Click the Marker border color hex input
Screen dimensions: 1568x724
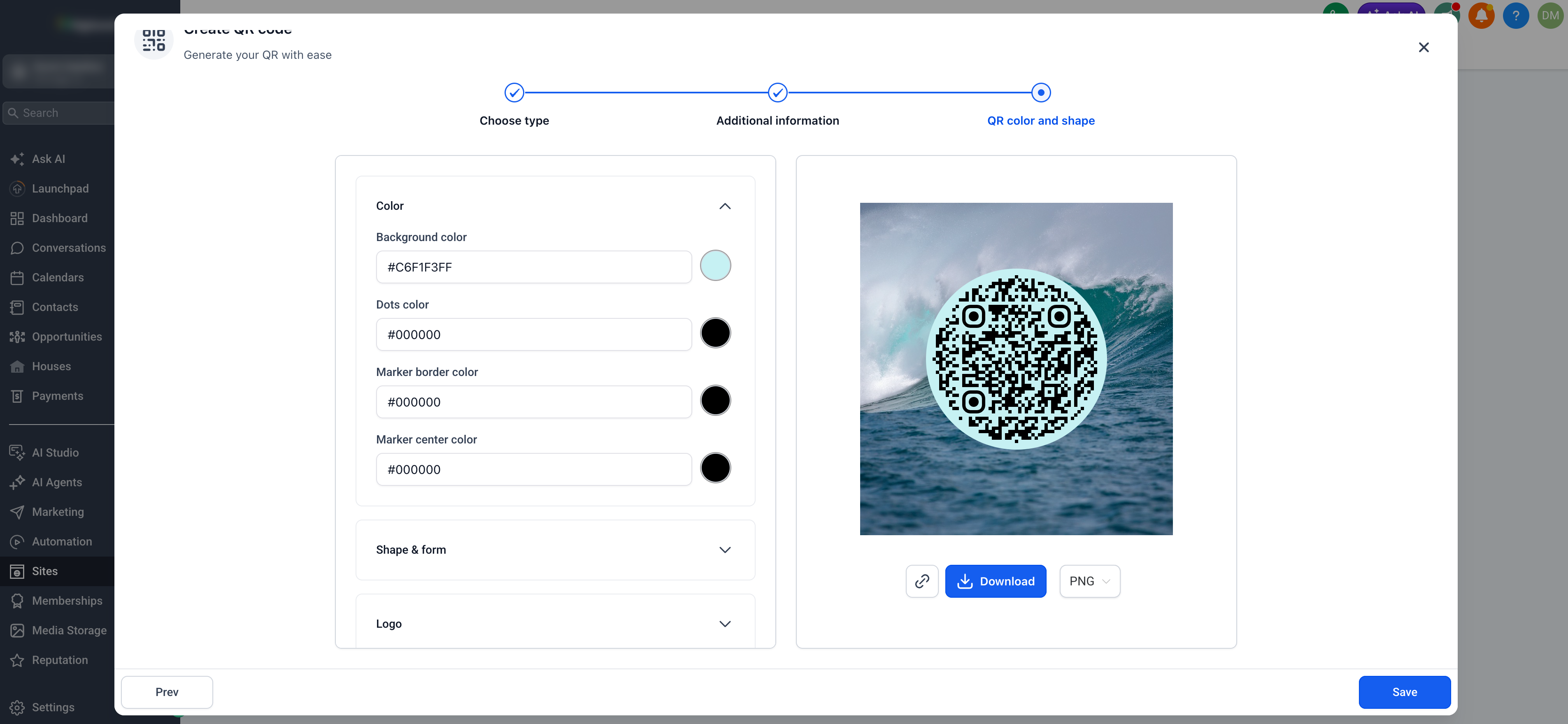coord(534,402)
